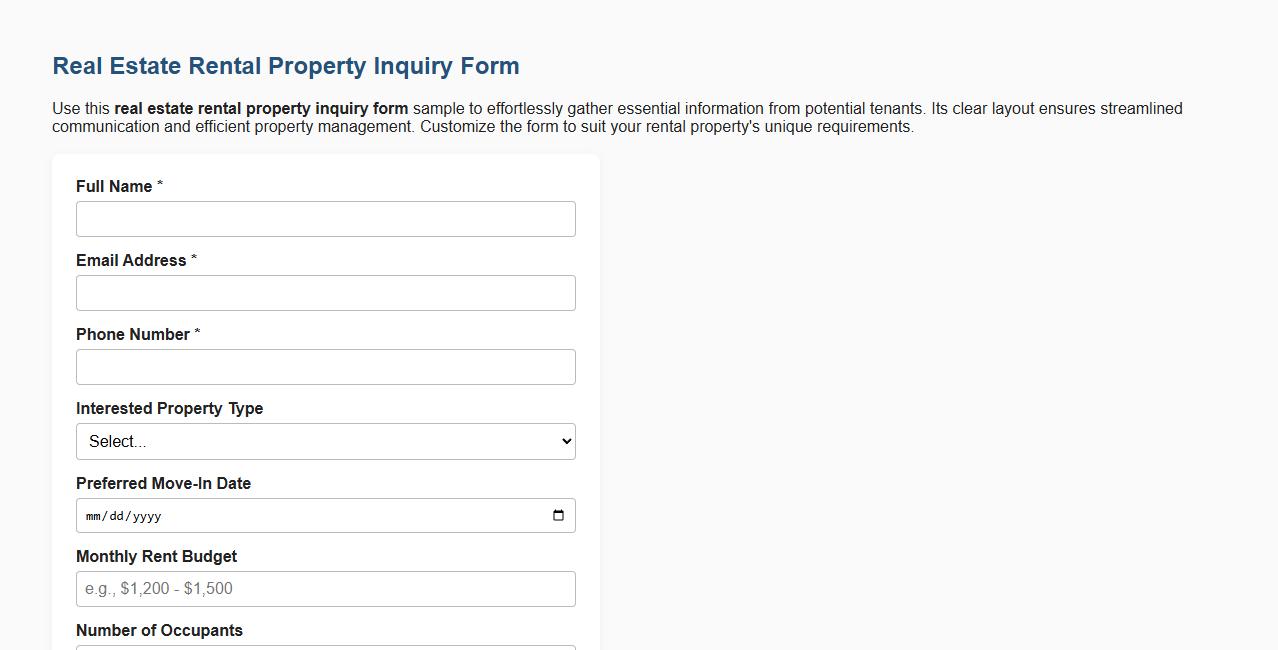Image resolution: width=1278 pixels, height=650 pixels.
Task: Click the Full Name label
Action: click(113, 186)
